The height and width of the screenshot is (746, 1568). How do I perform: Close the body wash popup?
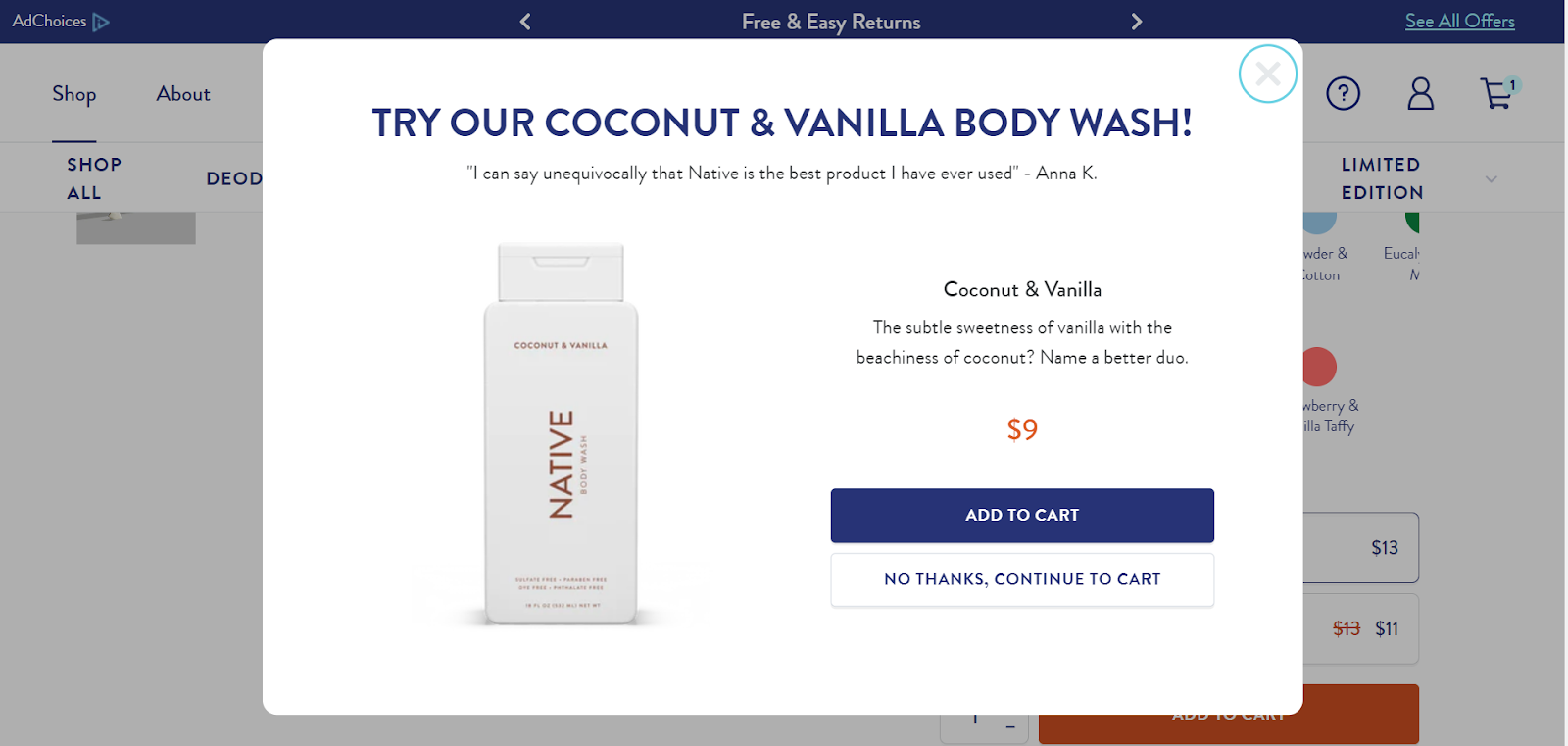(1268, 74)
